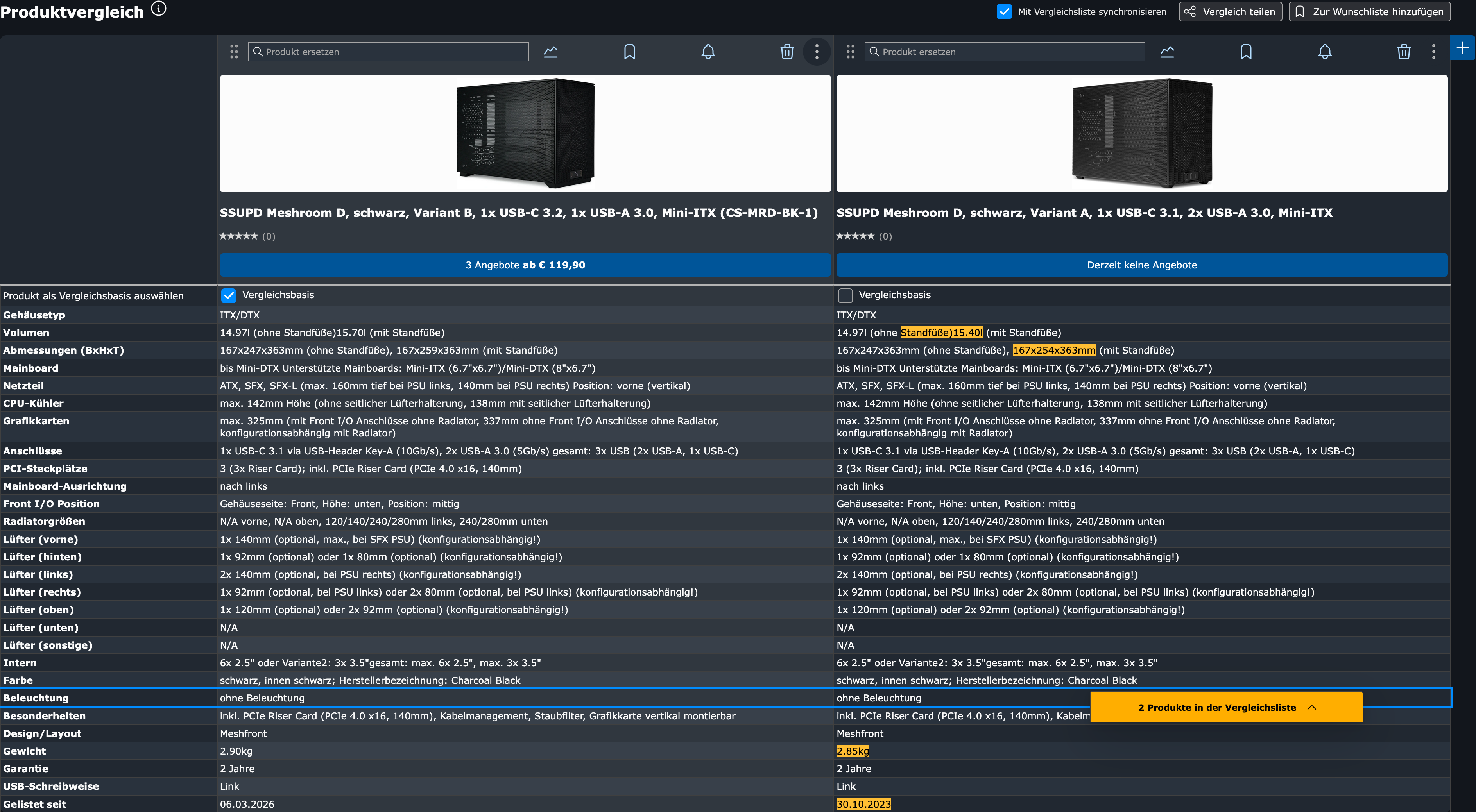This screenshot has height=812, width=1476.
Task: Set a price alert via bell icon for Variant A
Action: point(1325,52)
